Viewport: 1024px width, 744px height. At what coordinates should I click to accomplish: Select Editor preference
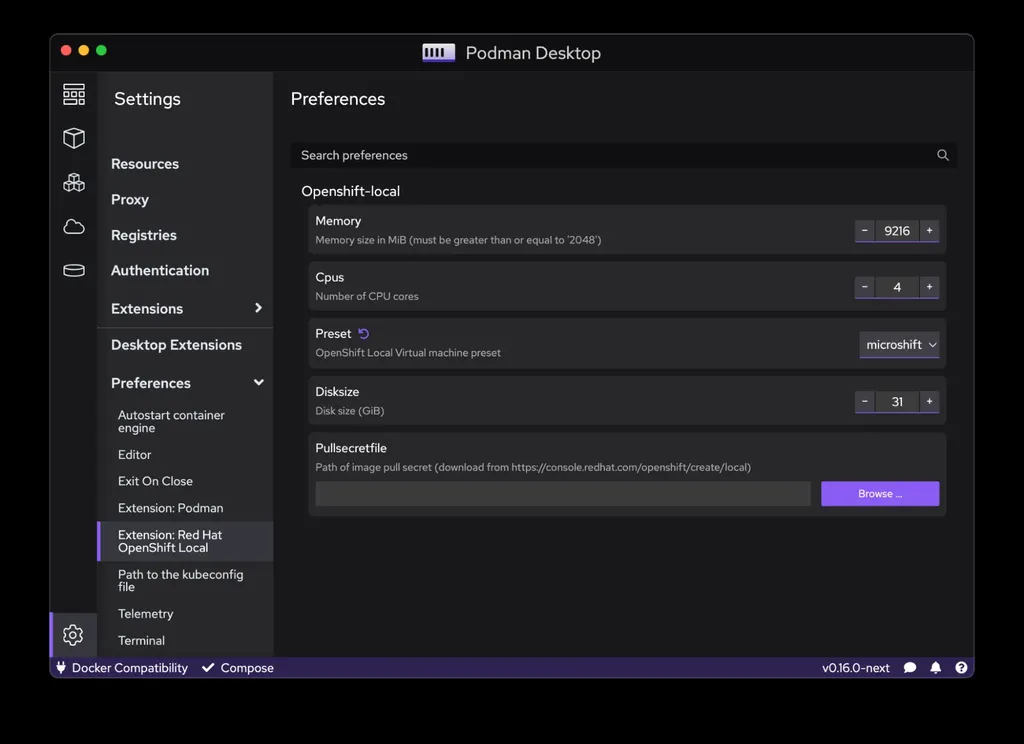[135, 455]
